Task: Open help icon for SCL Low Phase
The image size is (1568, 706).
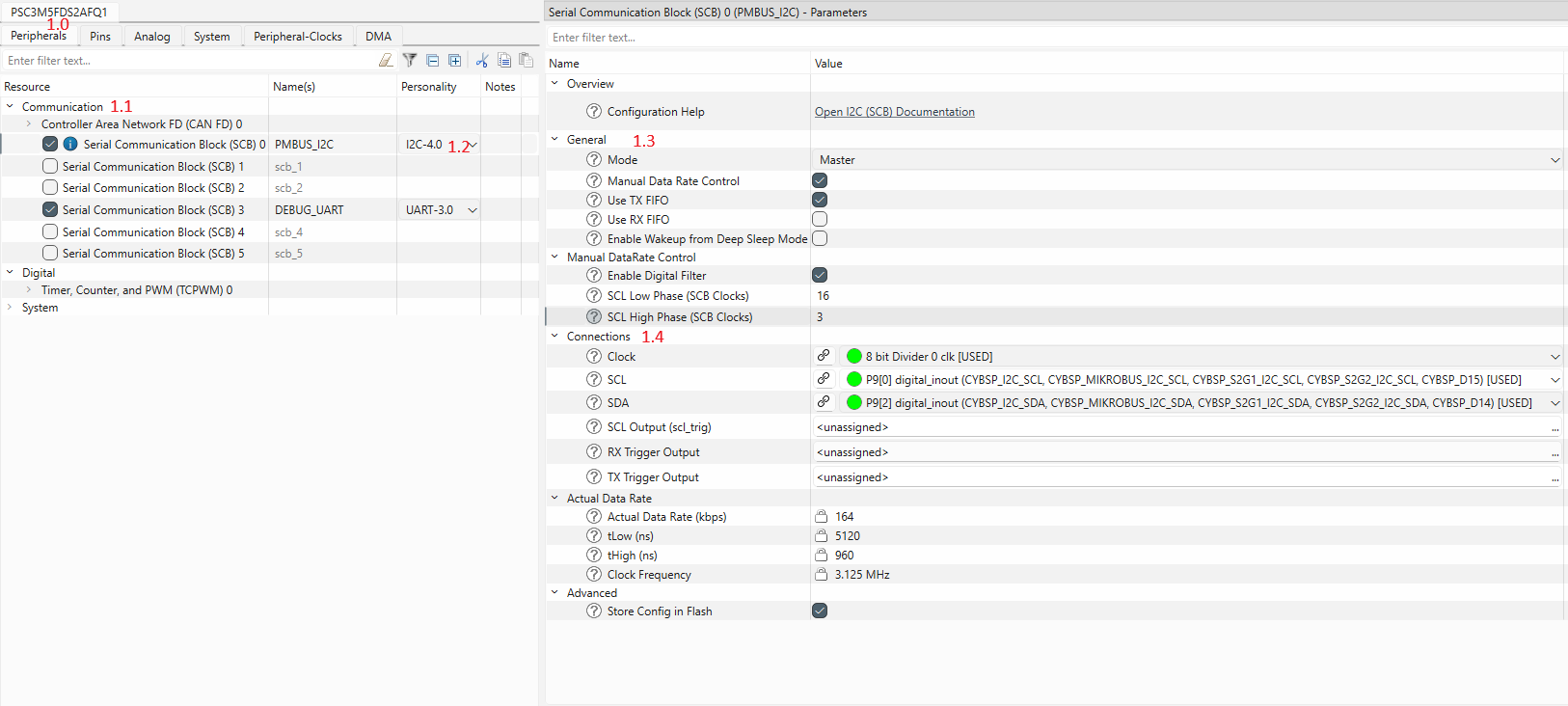Action: pos(594,295)
